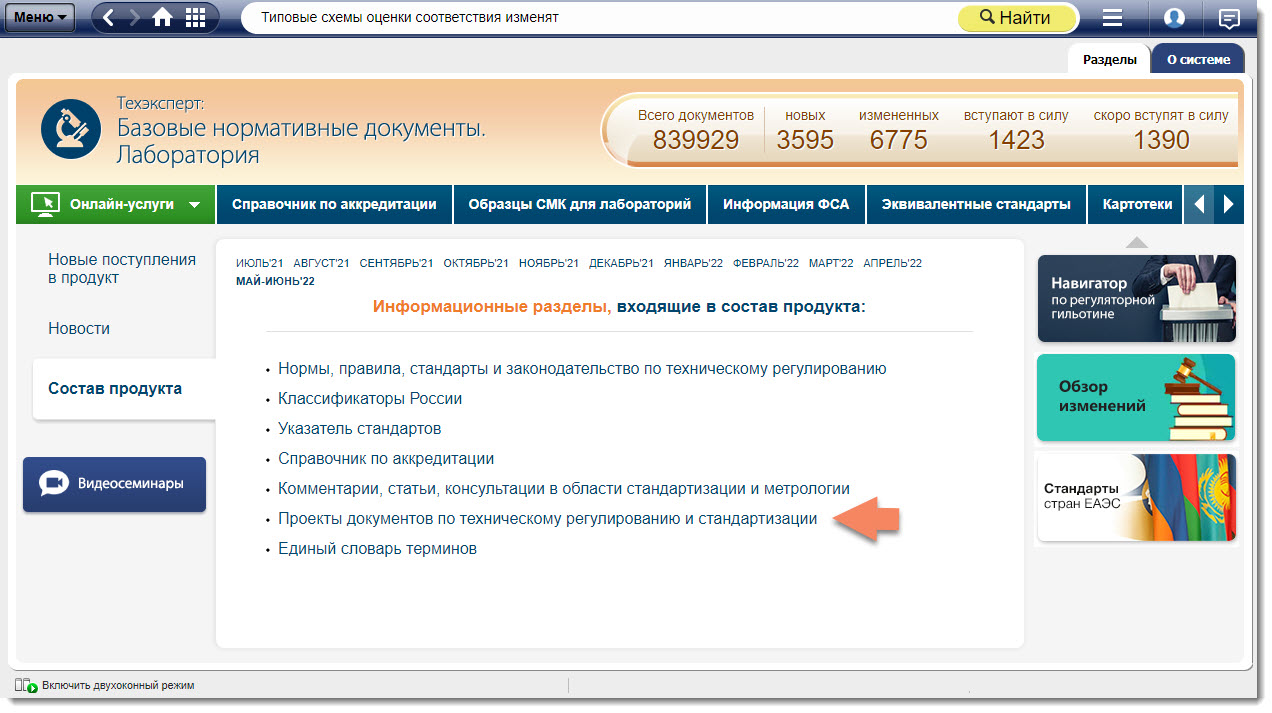Select Новые поступления в продукт
This screenshot has height=713, width=1272.
pos(122,269)
